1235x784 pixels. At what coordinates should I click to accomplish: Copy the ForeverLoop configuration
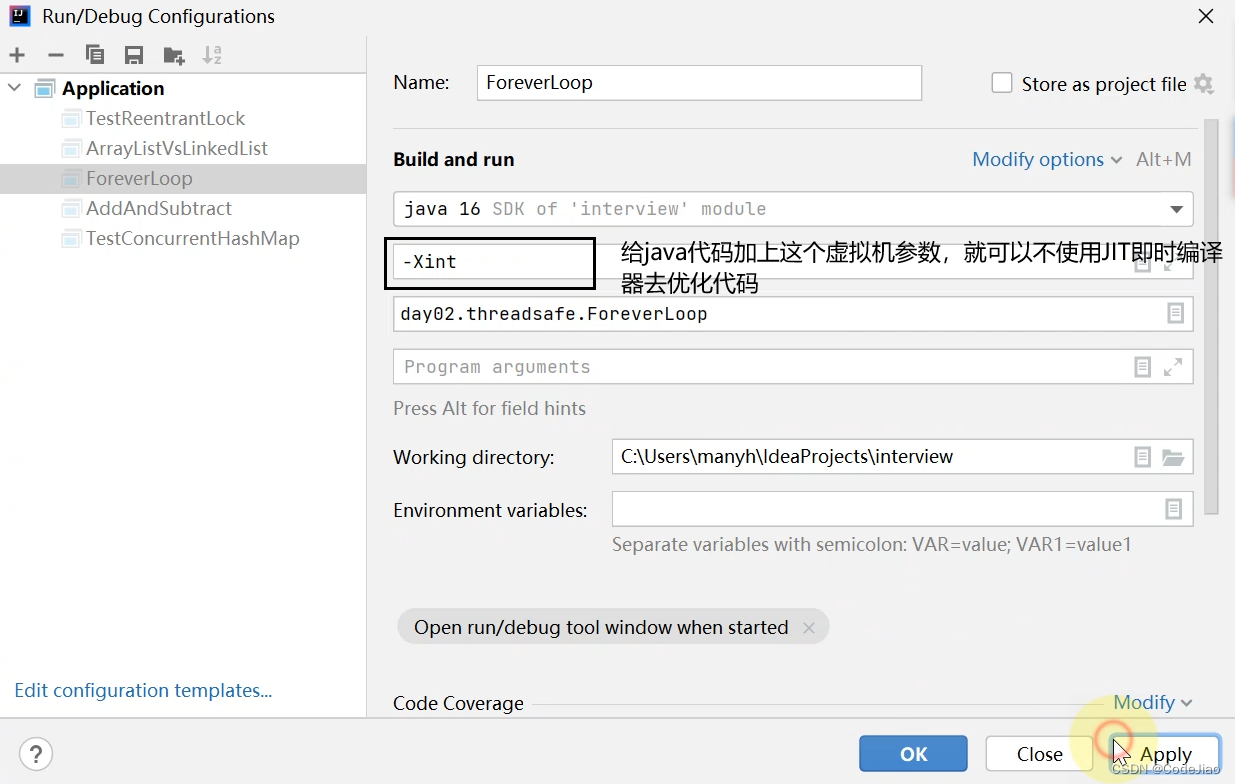(95, 55)
